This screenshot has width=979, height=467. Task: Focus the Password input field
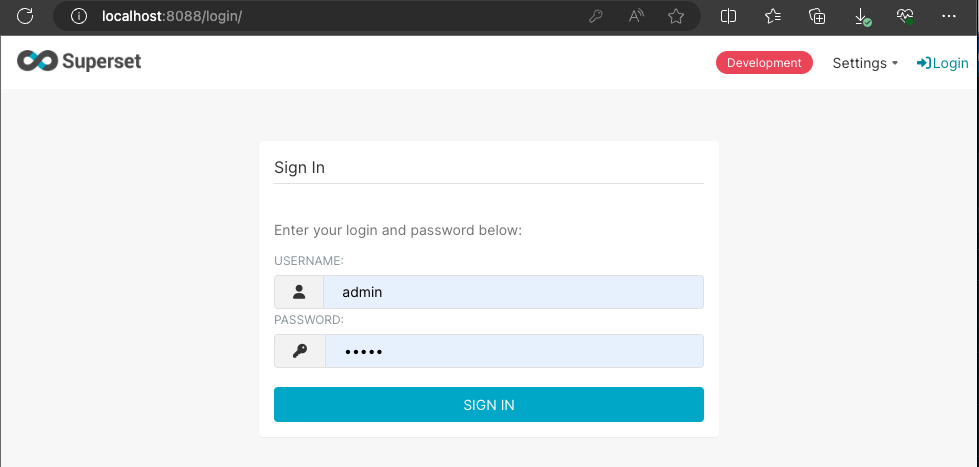click(x=513, y=351)
